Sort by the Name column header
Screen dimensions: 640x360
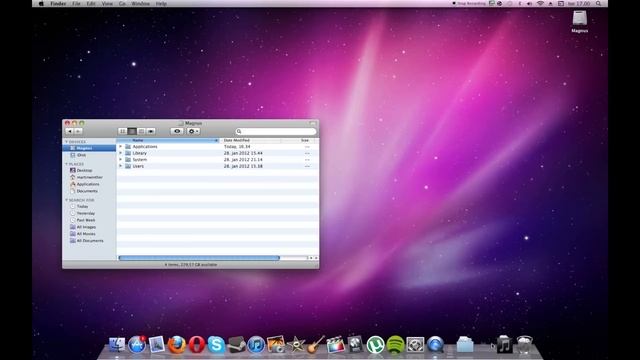pyautogui.click(x=168, y=140)
